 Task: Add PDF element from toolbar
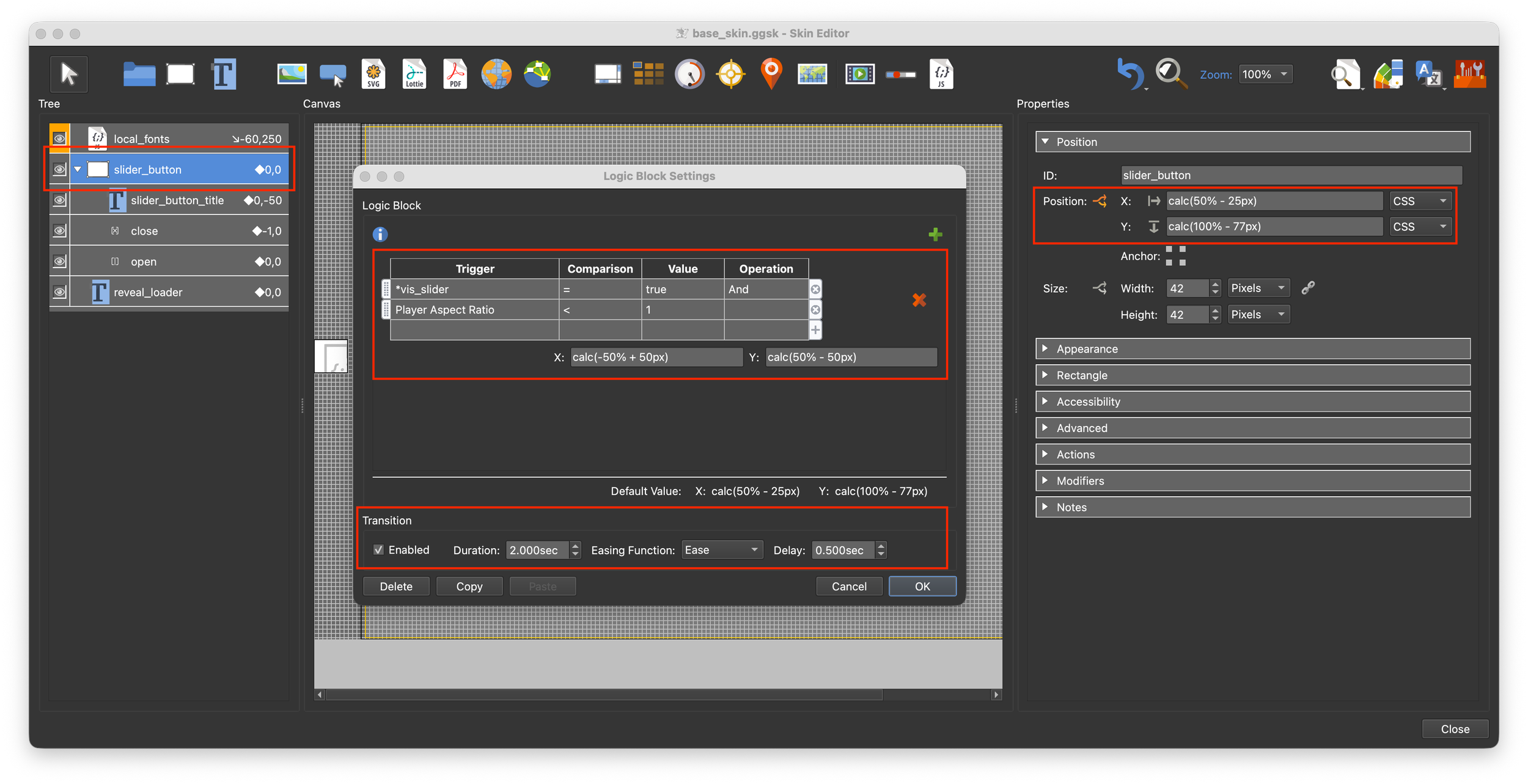coord(455,75)
